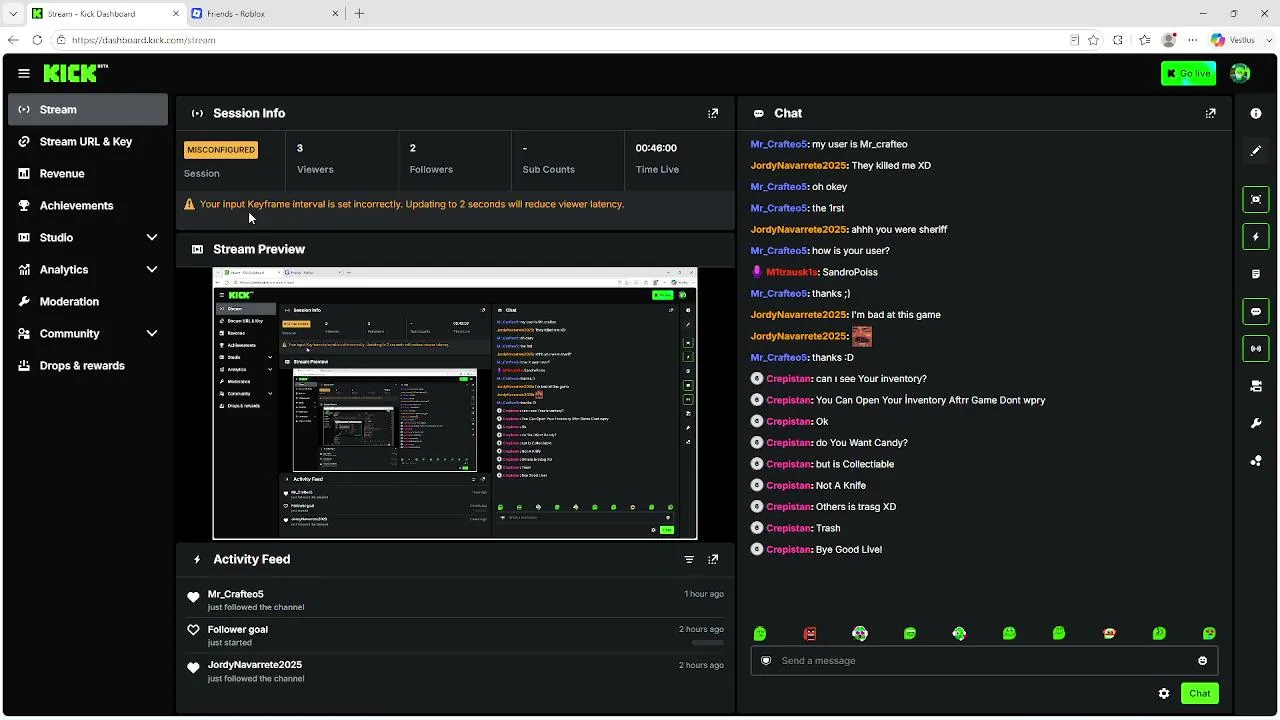Click the Kick logo

click(75, 73)
